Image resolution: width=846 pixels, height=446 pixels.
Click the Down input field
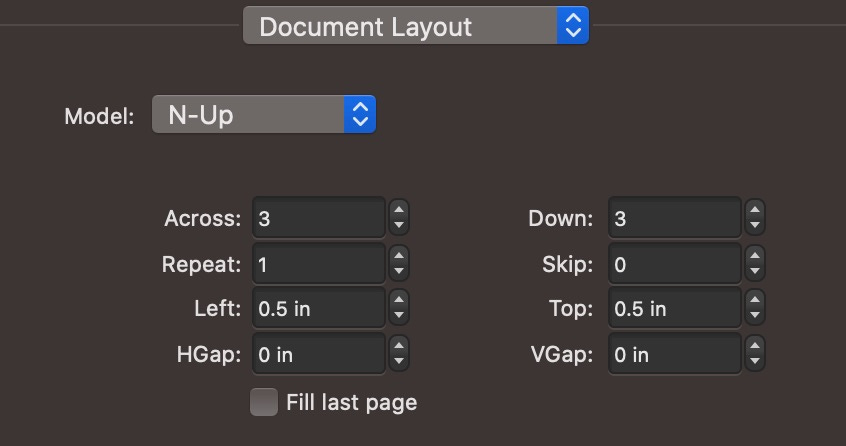(674, 218)
